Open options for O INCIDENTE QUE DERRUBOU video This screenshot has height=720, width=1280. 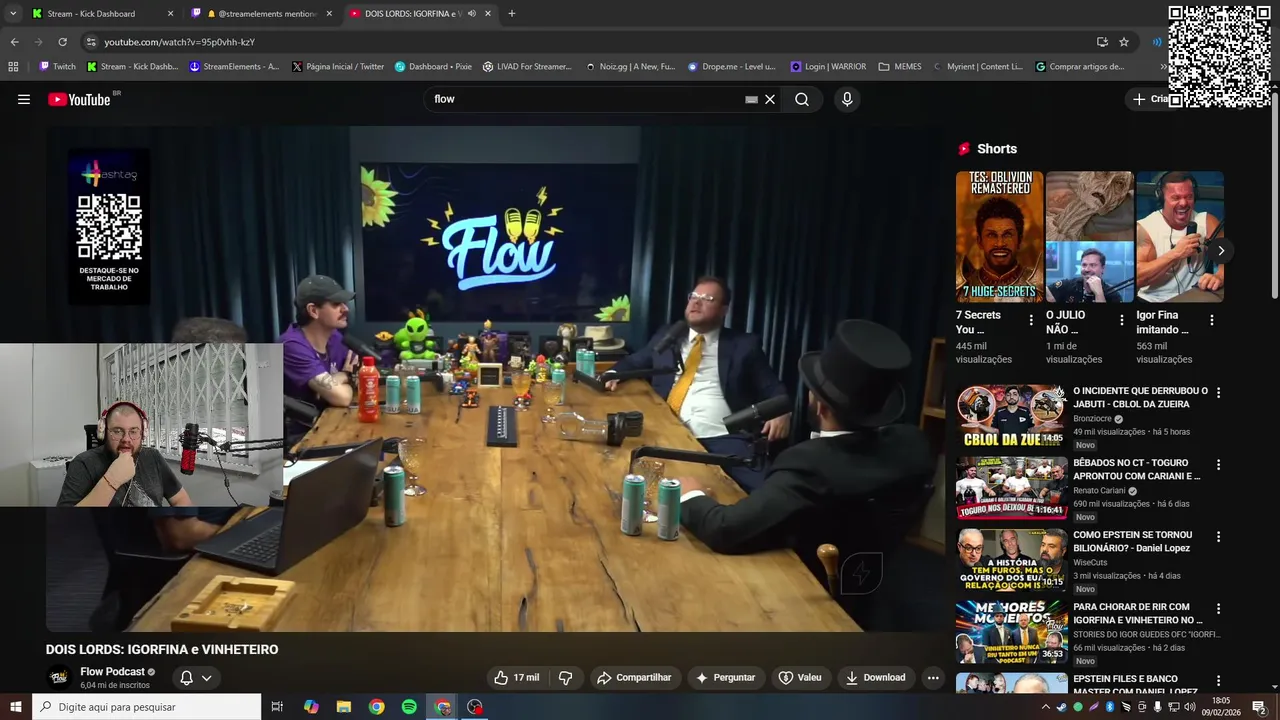click(x=1218, y=393)
